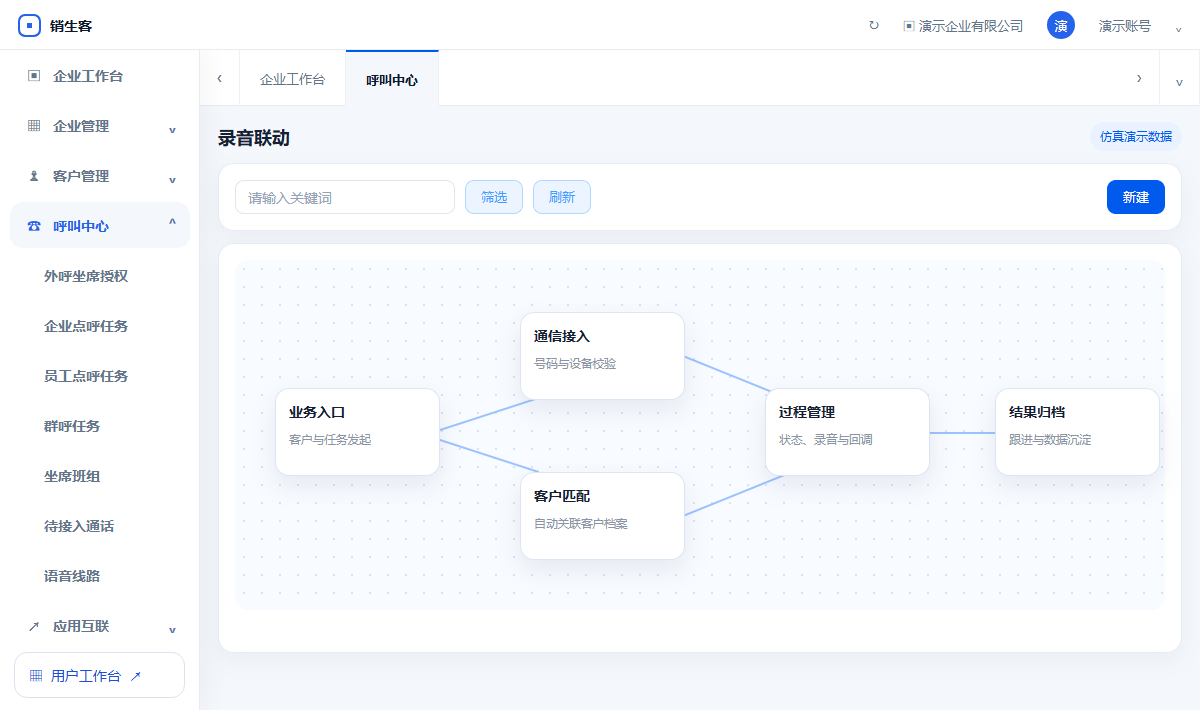Select the 通信接入 flow node
The width and height of the screenshot is (1200, 710).
(x=603, y=356)
